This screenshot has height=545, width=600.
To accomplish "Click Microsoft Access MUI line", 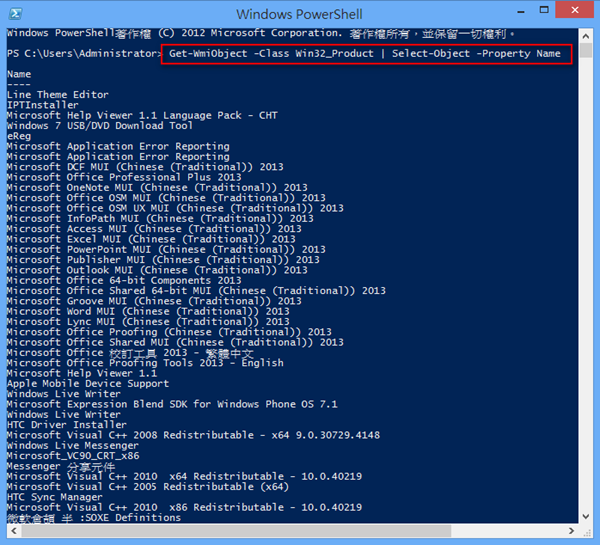I will [x=154, y=229].
